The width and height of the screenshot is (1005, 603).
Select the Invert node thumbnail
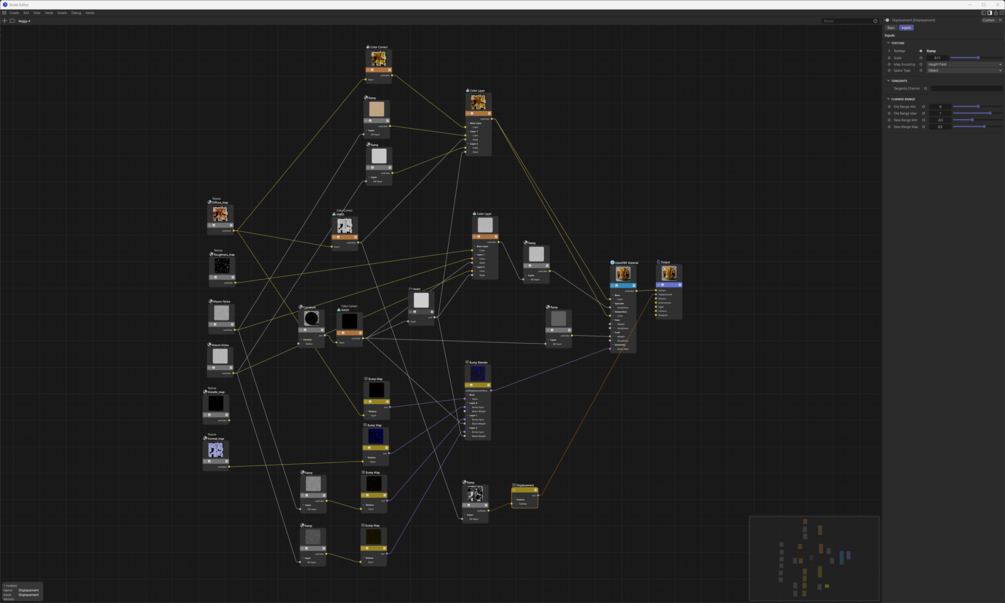[x=421, y=300]
